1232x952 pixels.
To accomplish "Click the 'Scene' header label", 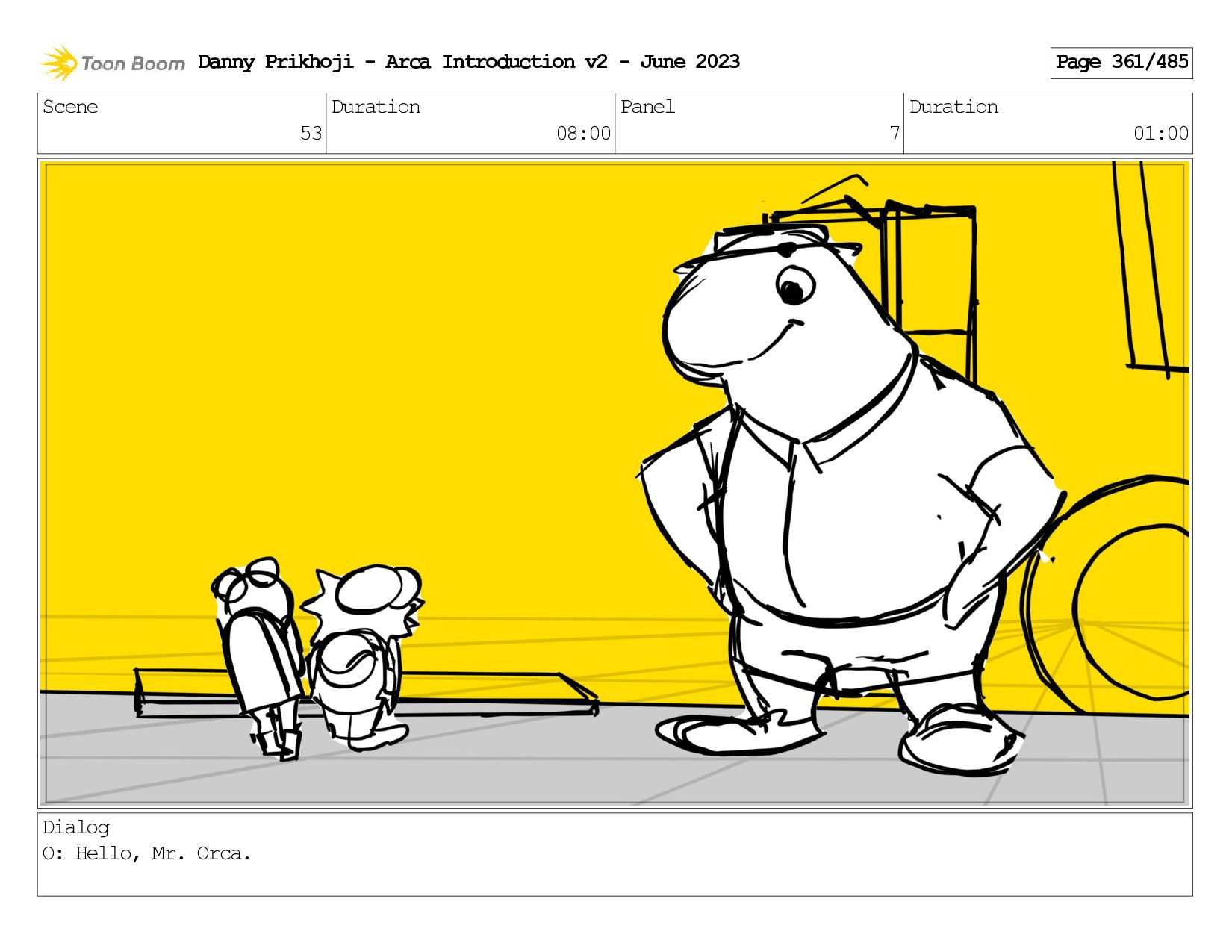I will tap(70, 107).
